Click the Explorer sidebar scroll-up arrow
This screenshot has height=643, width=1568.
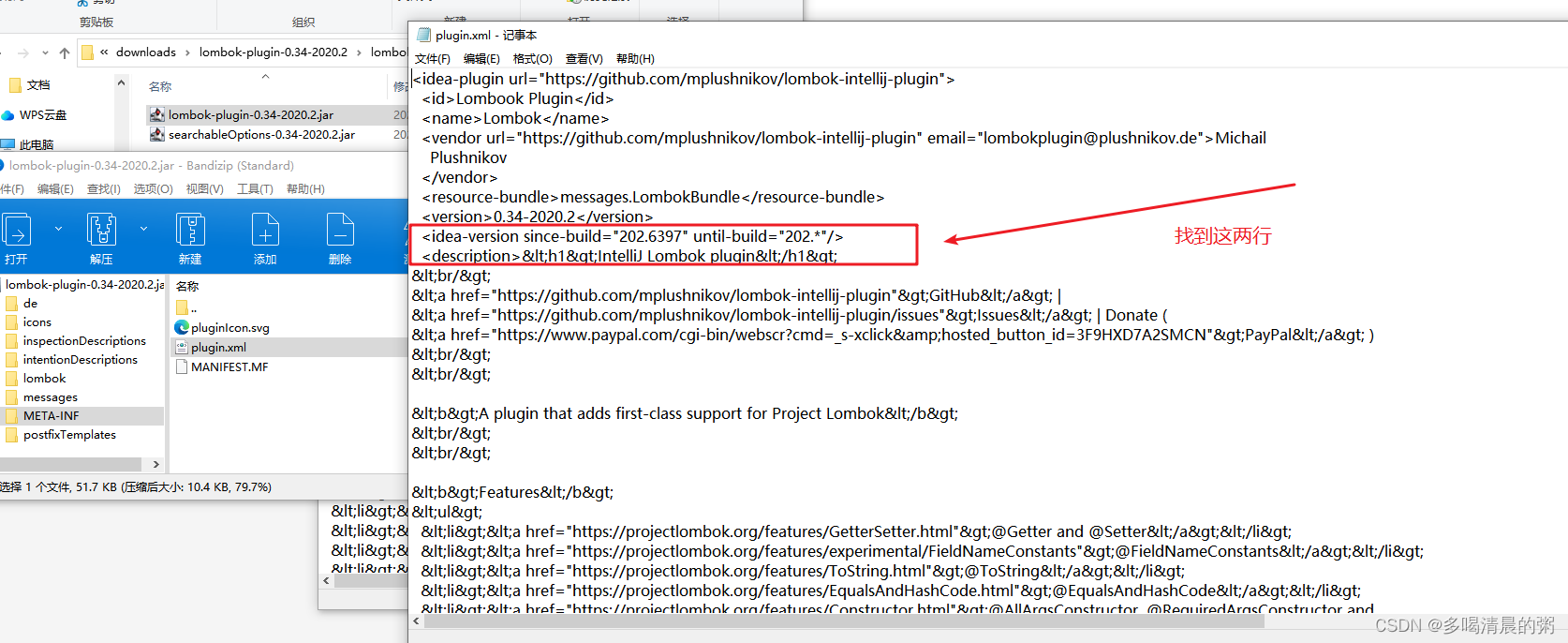tap(121, 83)
